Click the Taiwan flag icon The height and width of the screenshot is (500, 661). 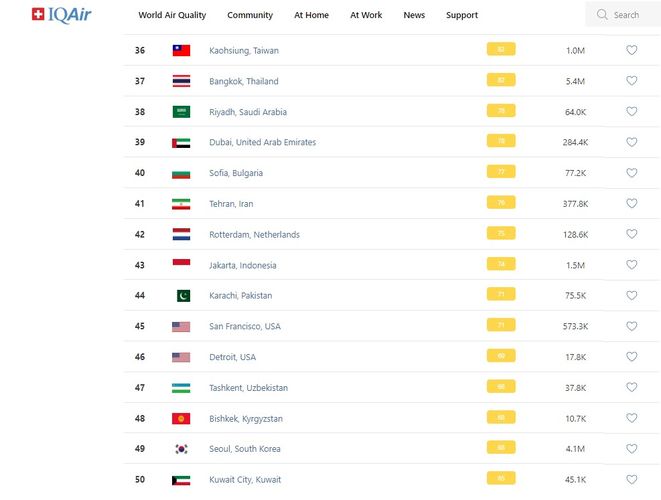point(181,50)
